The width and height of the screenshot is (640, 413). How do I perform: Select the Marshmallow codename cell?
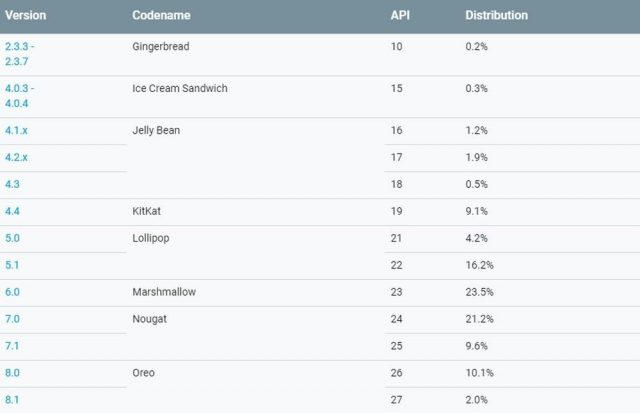pos(163,293)
